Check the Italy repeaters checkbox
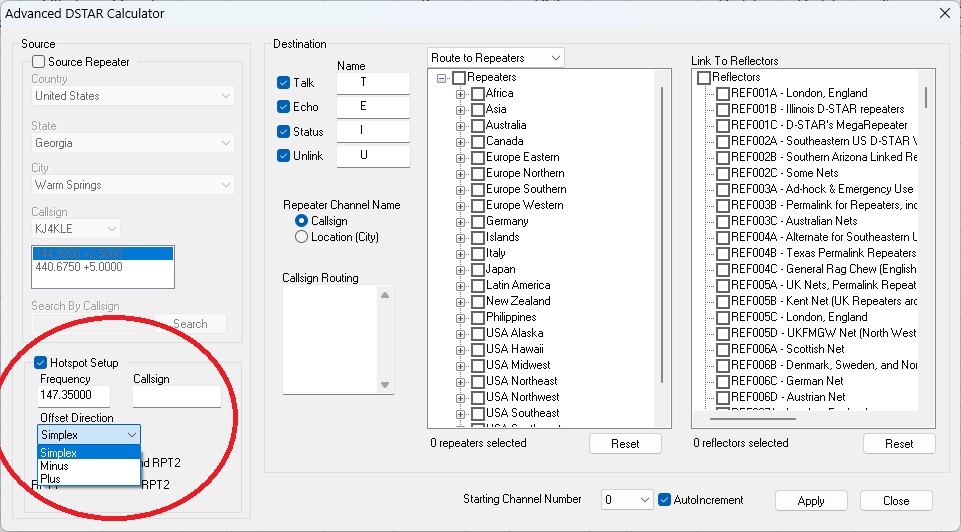The width and height of the screenshot is (961, 532). click(478, 254)
